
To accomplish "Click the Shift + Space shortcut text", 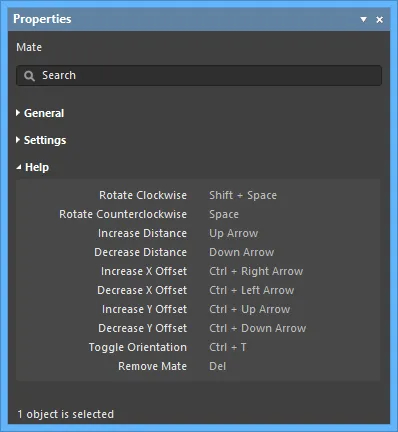I will tap(243, 195).
